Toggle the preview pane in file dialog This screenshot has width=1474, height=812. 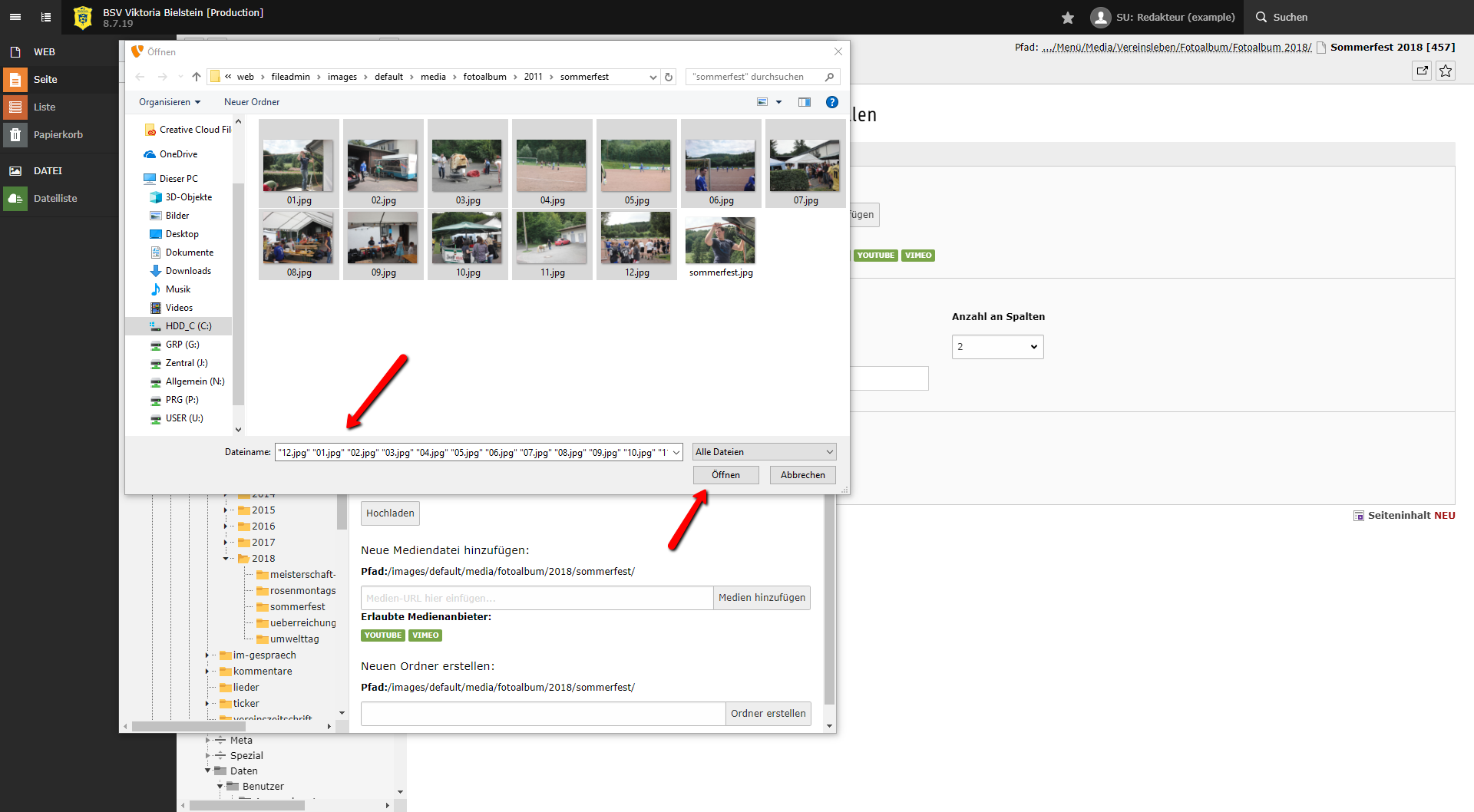click(x=804, y=102)
